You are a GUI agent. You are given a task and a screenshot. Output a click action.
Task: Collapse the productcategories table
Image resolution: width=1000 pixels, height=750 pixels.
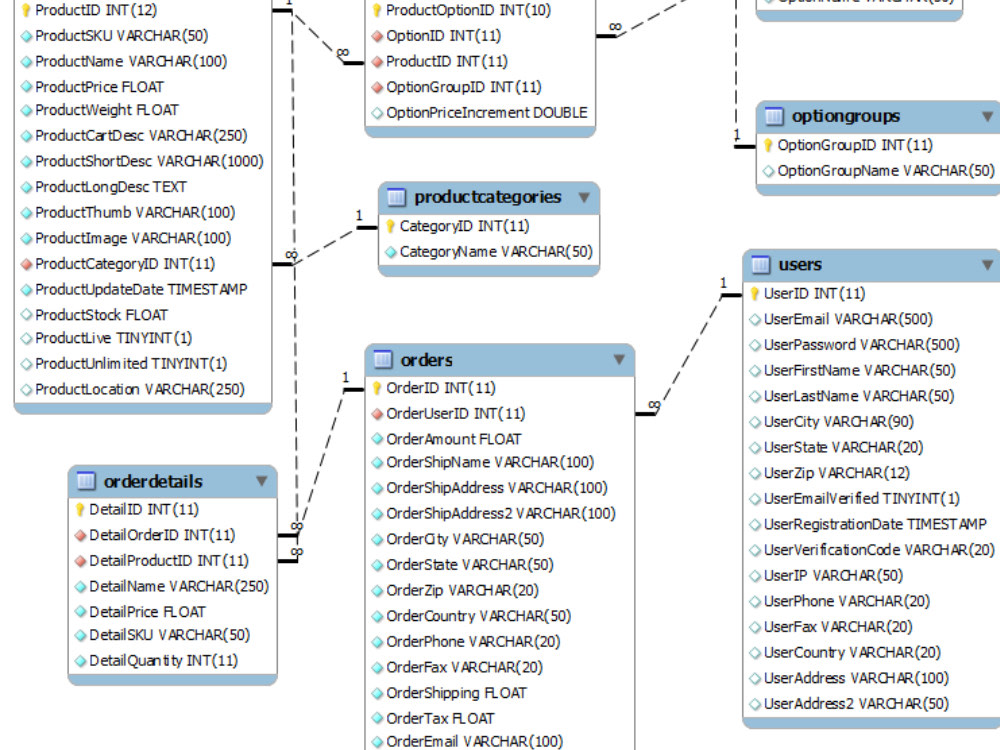[x=584, y=198]
